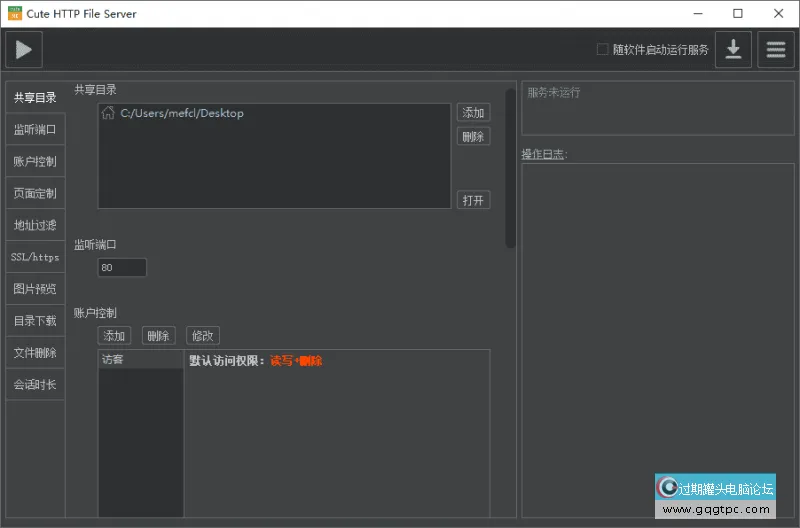This screenshot has width=800, height=528.
Task: Select the 地址过滤 tab
Action: [35, 225]
